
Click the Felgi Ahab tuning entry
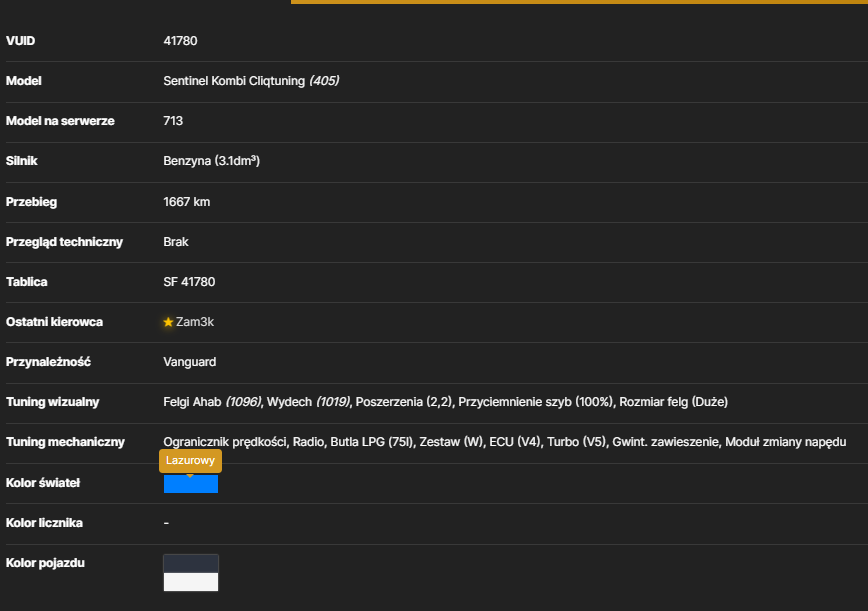213,402
